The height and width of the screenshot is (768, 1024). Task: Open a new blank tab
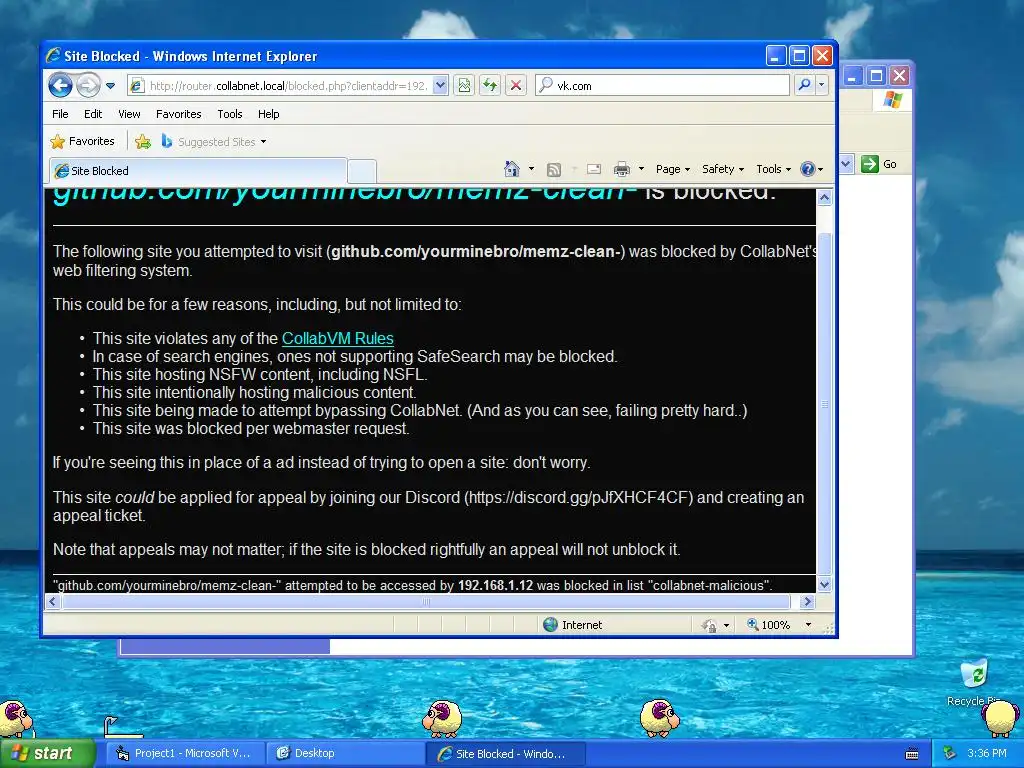pos(362,171)
